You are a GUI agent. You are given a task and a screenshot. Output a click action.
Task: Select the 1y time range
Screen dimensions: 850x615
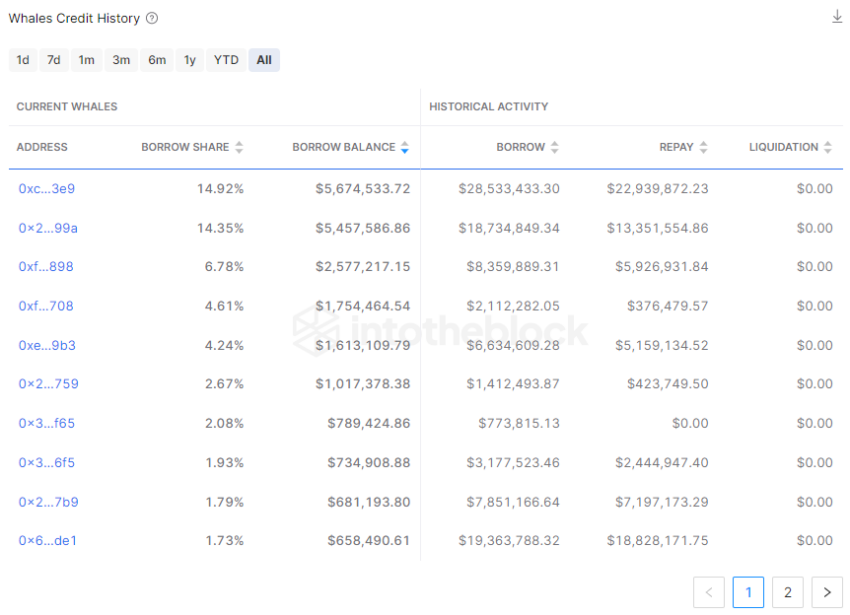[x=190, y=60]
